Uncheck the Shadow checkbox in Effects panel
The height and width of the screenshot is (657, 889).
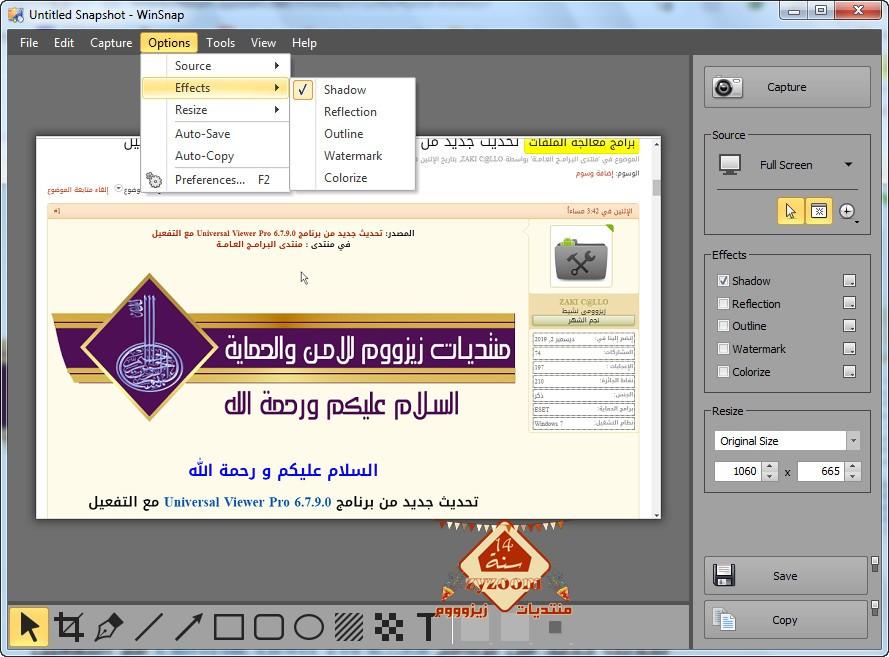point(723,281)
